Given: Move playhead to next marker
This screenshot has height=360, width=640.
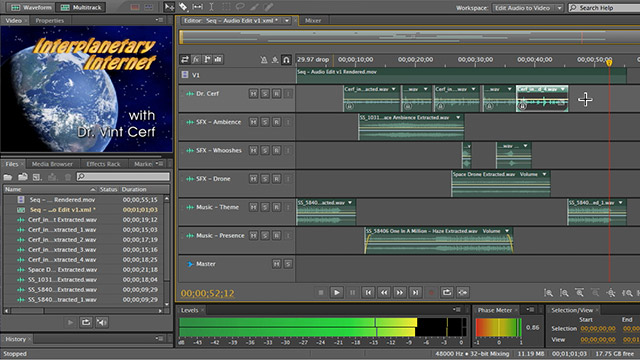Looking at the screenshot, I should point(415,292).
